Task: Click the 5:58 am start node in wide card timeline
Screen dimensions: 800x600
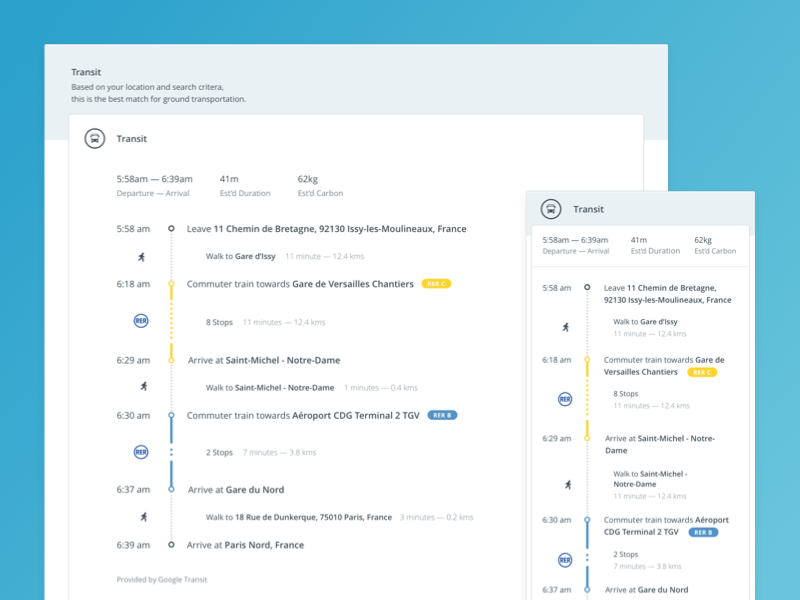Action: [x=171, y=229]
